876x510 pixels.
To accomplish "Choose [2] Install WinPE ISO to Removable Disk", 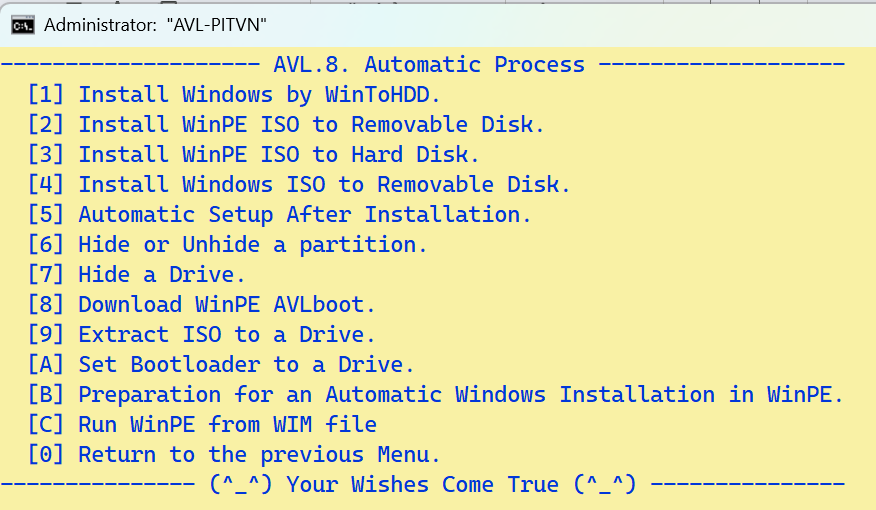I will 286,125.
